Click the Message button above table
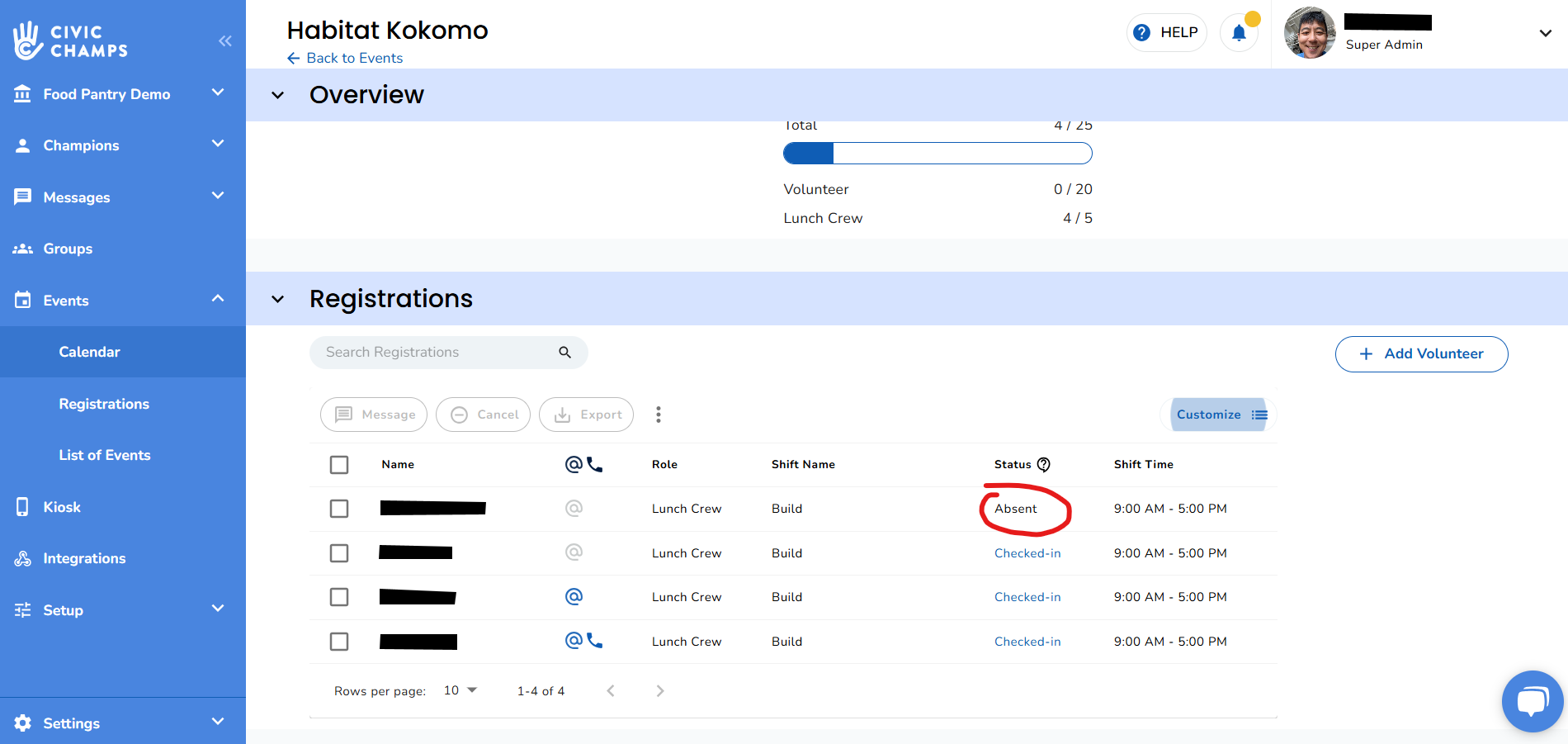 coord(374,415)
